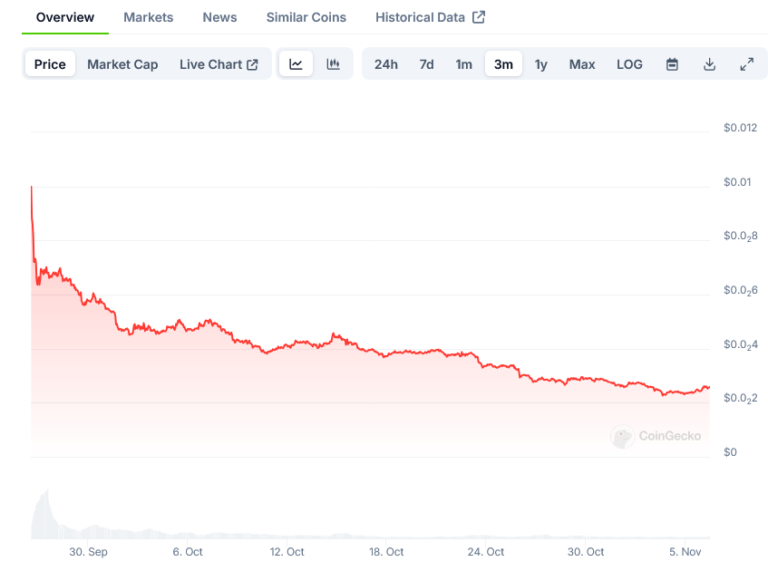Open the News tab

220,17
